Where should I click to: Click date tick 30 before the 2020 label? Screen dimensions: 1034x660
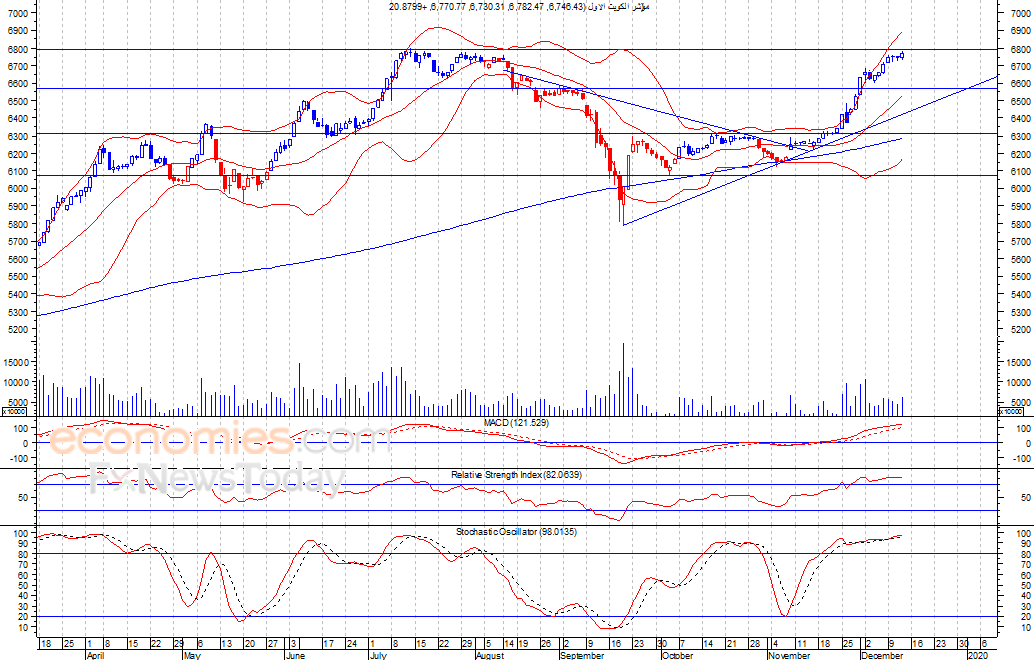click(963, 644)
